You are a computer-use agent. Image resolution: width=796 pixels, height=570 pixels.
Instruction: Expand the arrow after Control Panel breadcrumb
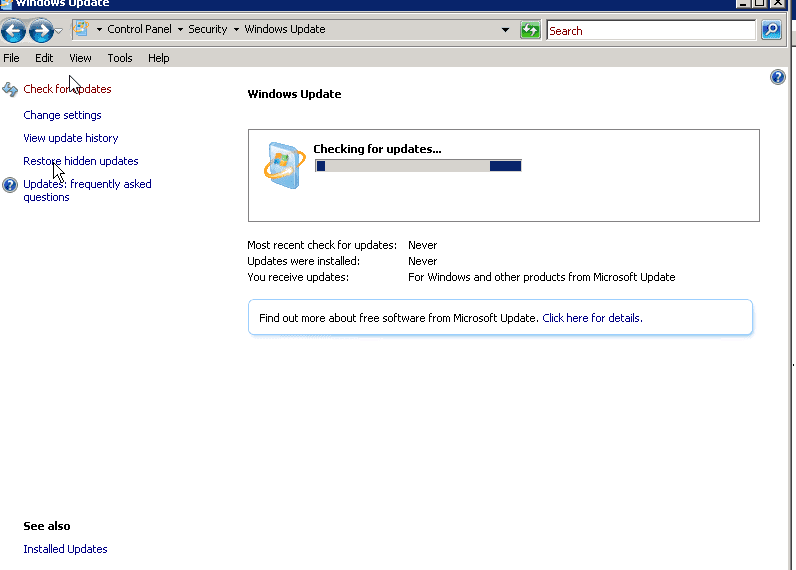pyautogui.click(x=180, y=30)
